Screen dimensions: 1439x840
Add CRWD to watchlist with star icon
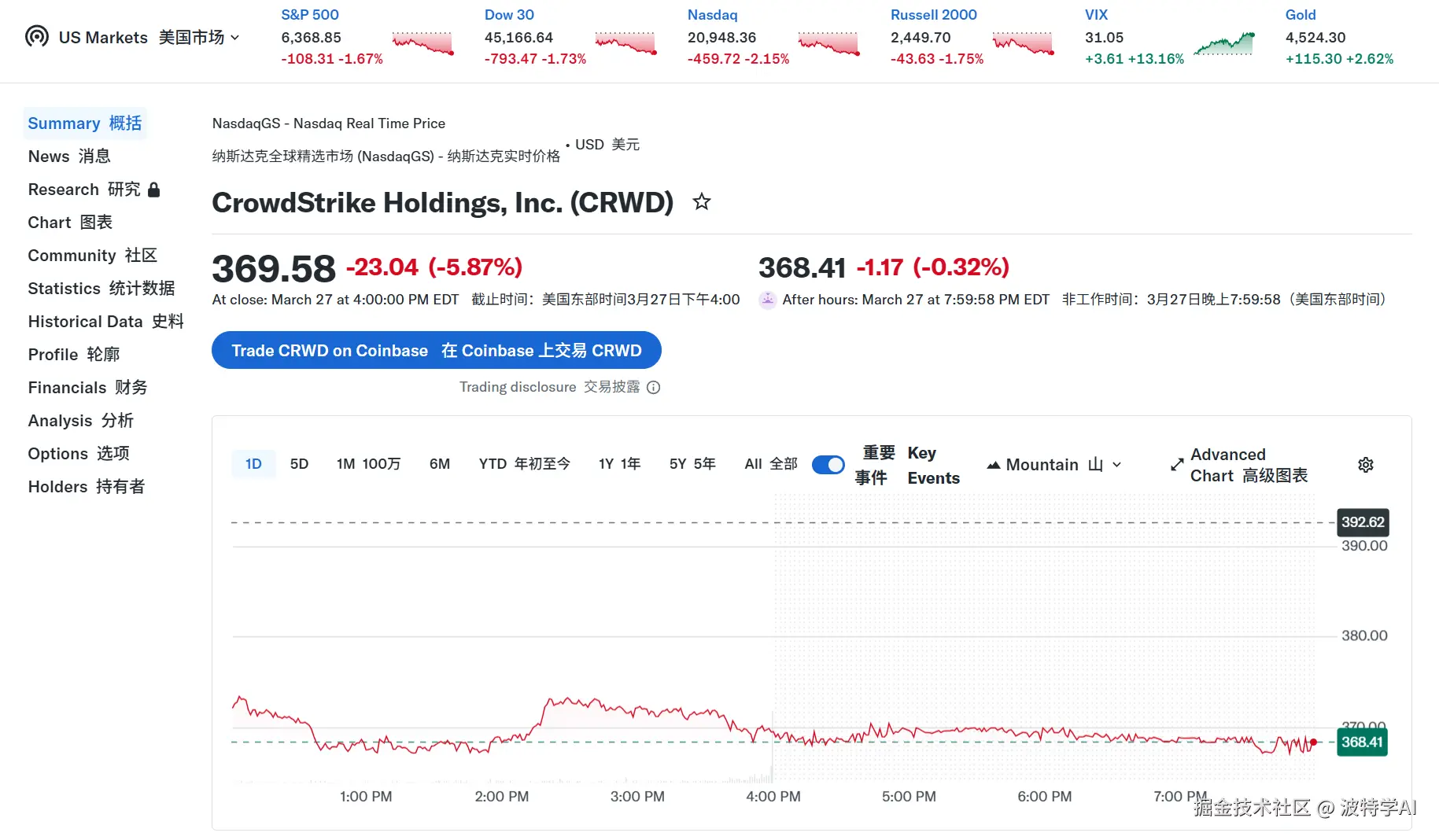[x=701, y=202]
